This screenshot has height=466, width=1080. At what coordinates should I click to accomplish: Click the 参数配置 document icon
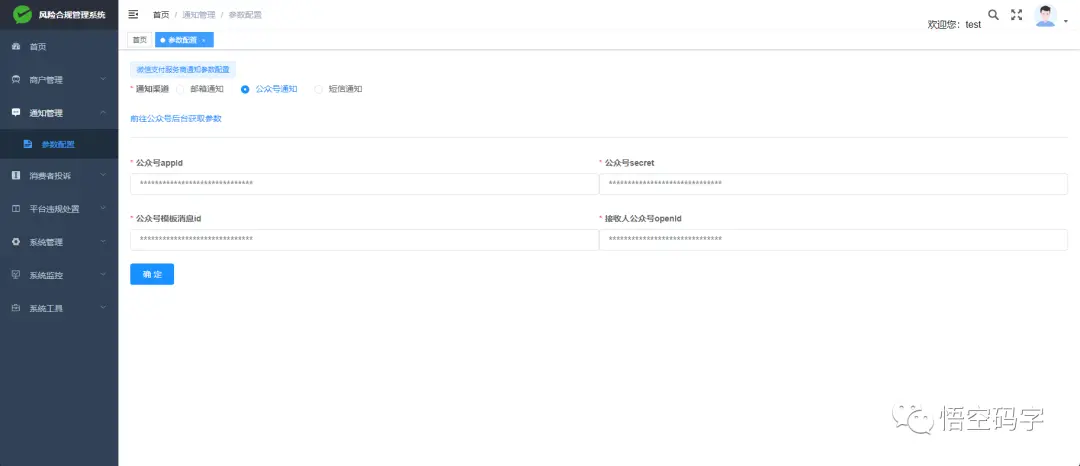(x=28, y=144)
